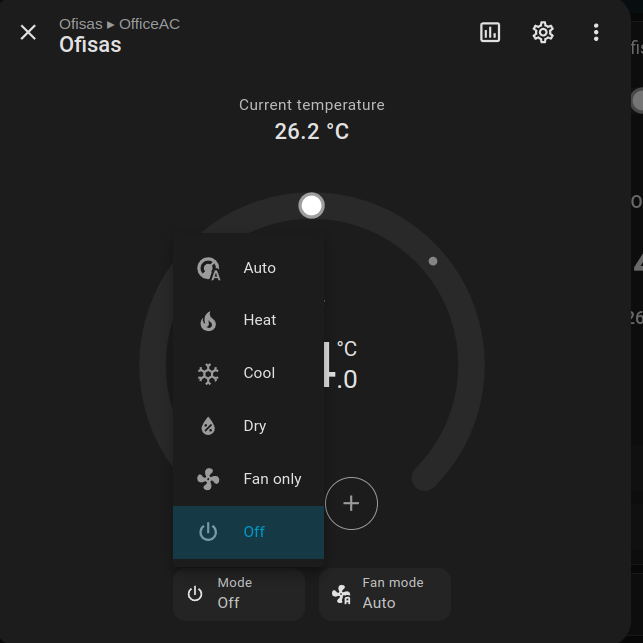Click the Ofisas dialog title
The image size is (643, 643).
[90, 44]
